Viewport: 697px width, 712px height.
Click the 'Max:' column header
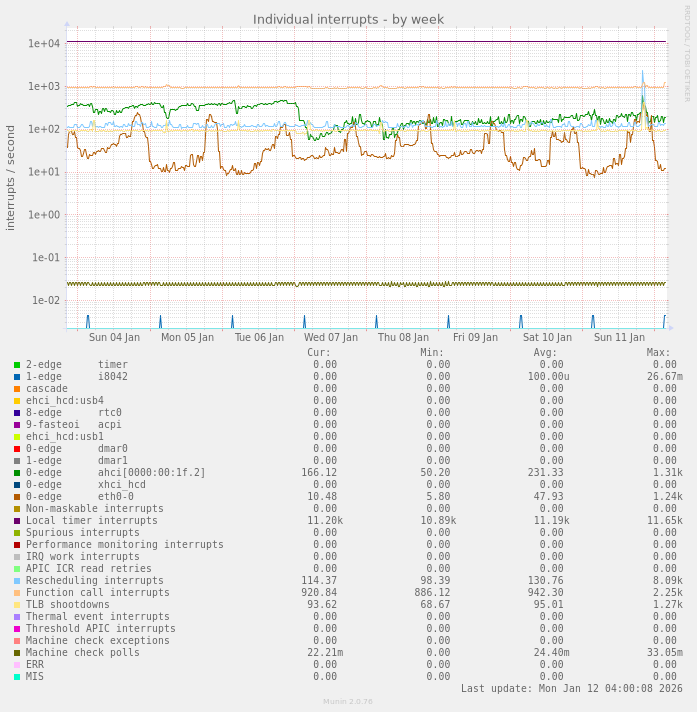click(x=658, y=353)
